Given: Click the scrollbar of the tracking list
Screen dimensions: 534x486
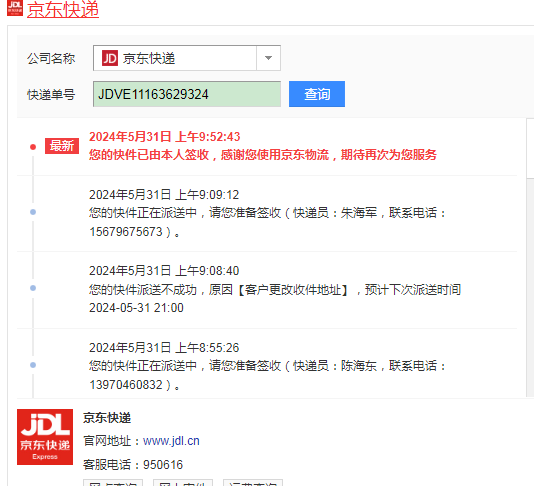Looking at the screenshot, I should (530, 258).
